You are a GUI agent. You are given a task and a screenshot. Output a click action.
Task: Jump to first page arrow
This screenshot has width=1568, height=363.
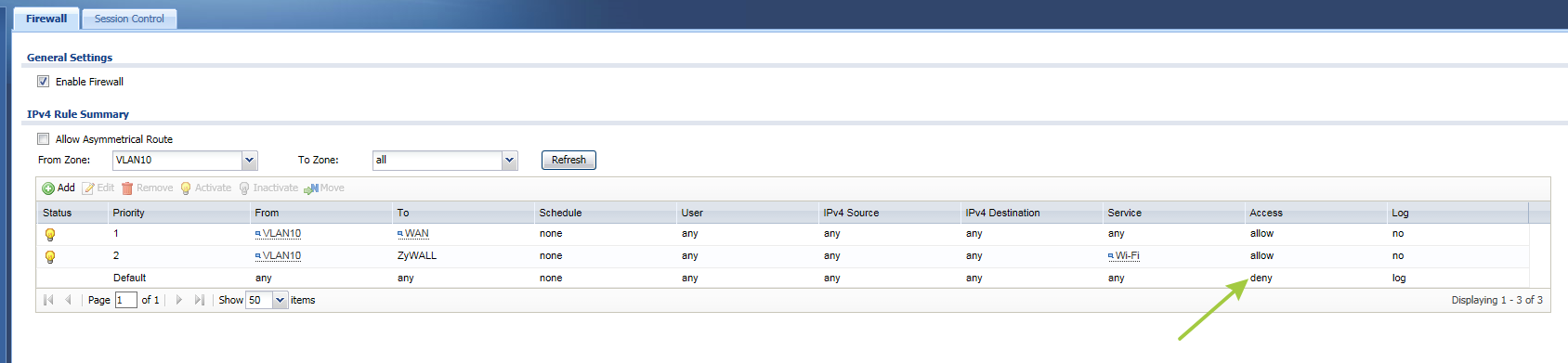point(48,300)
